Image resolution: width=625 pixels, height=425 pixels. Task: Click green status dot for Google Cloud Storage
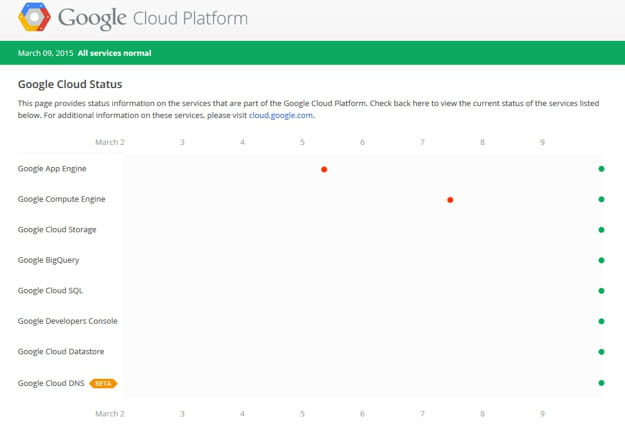pyautogui.click(x=601, y=230)
